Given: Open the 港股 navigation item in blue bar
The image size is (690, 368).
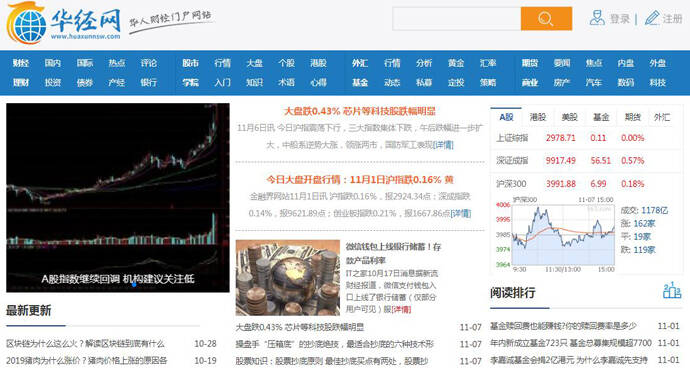Looking at the screenshot, I should pos(318,63).
